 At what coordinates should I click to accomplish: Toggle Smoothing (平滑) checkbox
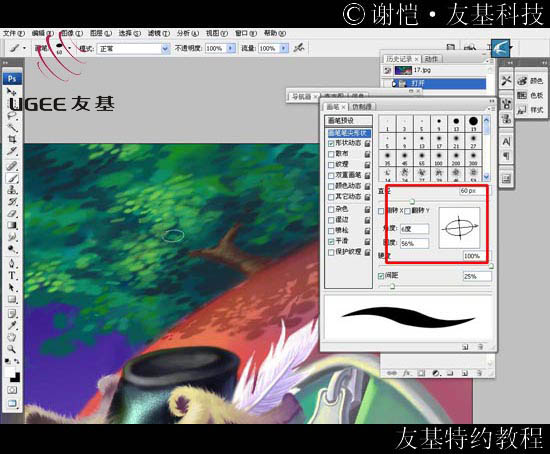331,241
